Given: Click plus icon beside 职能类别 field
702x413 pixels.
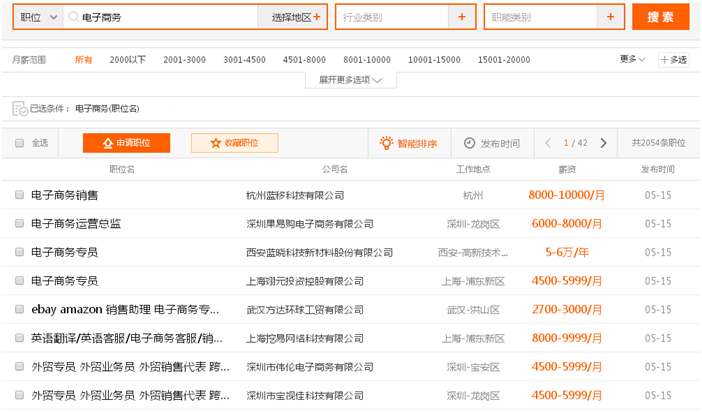Looking at the screenshot, I should pyautogui.click(x=610, y=17).
